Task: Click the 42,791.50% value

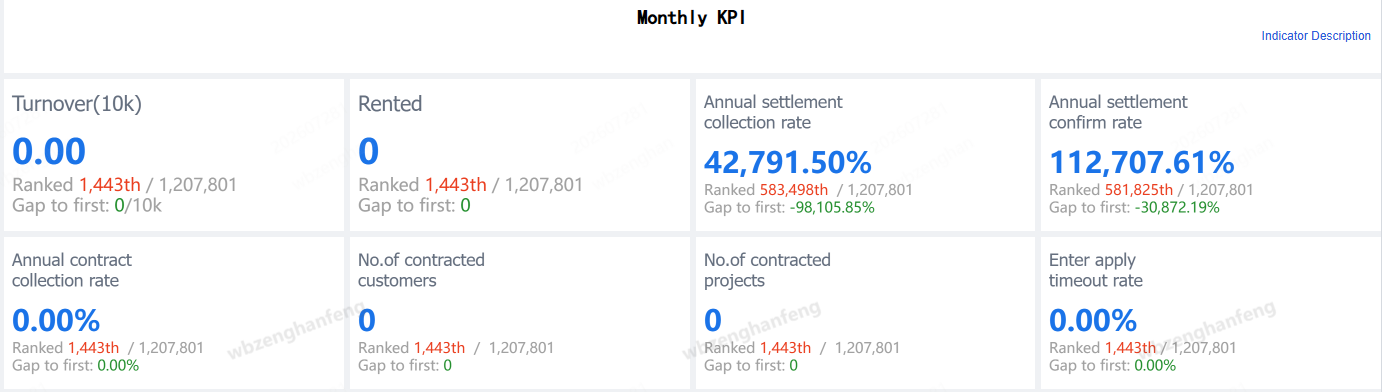Action: tap(788, 162)
